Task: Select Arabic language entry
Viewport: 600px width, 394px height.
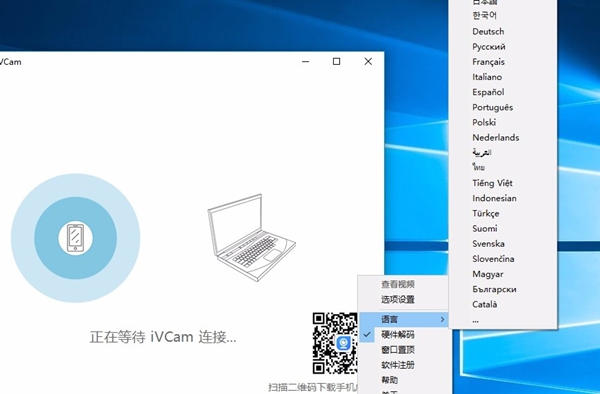Action: point(503,153)
